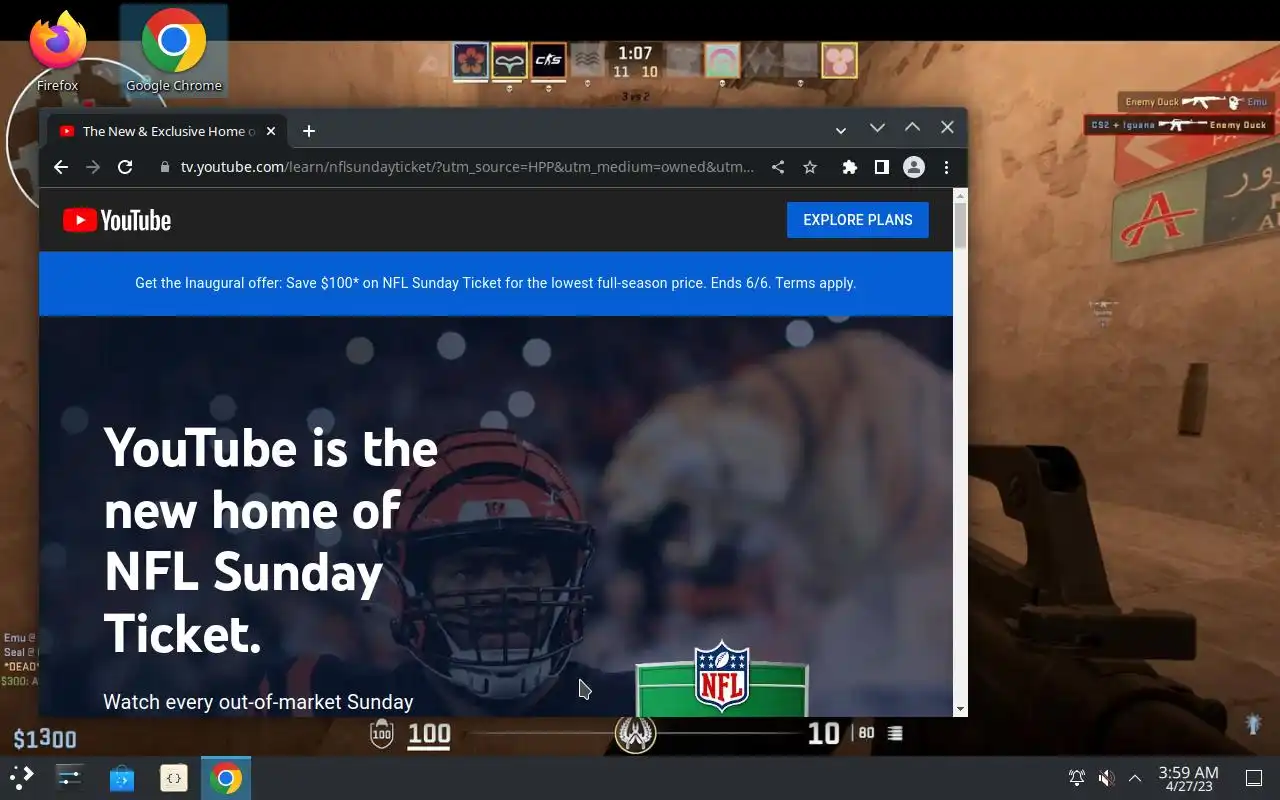Screen dimensions: 1280x800
Task: Click the address bar URL
Action: click(467, 167)
